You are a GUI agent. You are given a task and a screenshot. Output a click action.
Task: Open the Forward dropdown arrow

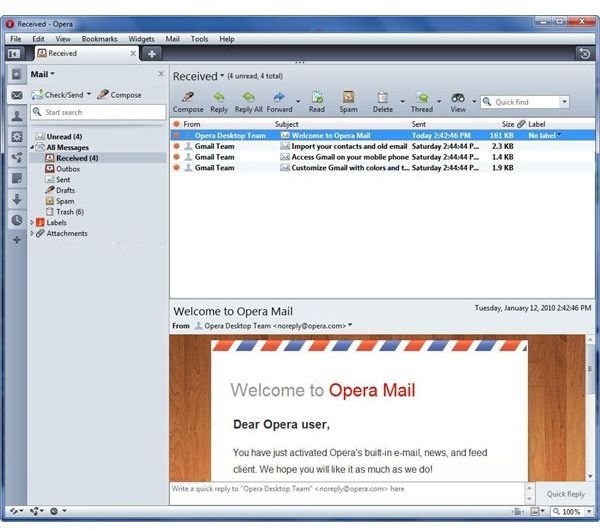[x=298, y=102]
